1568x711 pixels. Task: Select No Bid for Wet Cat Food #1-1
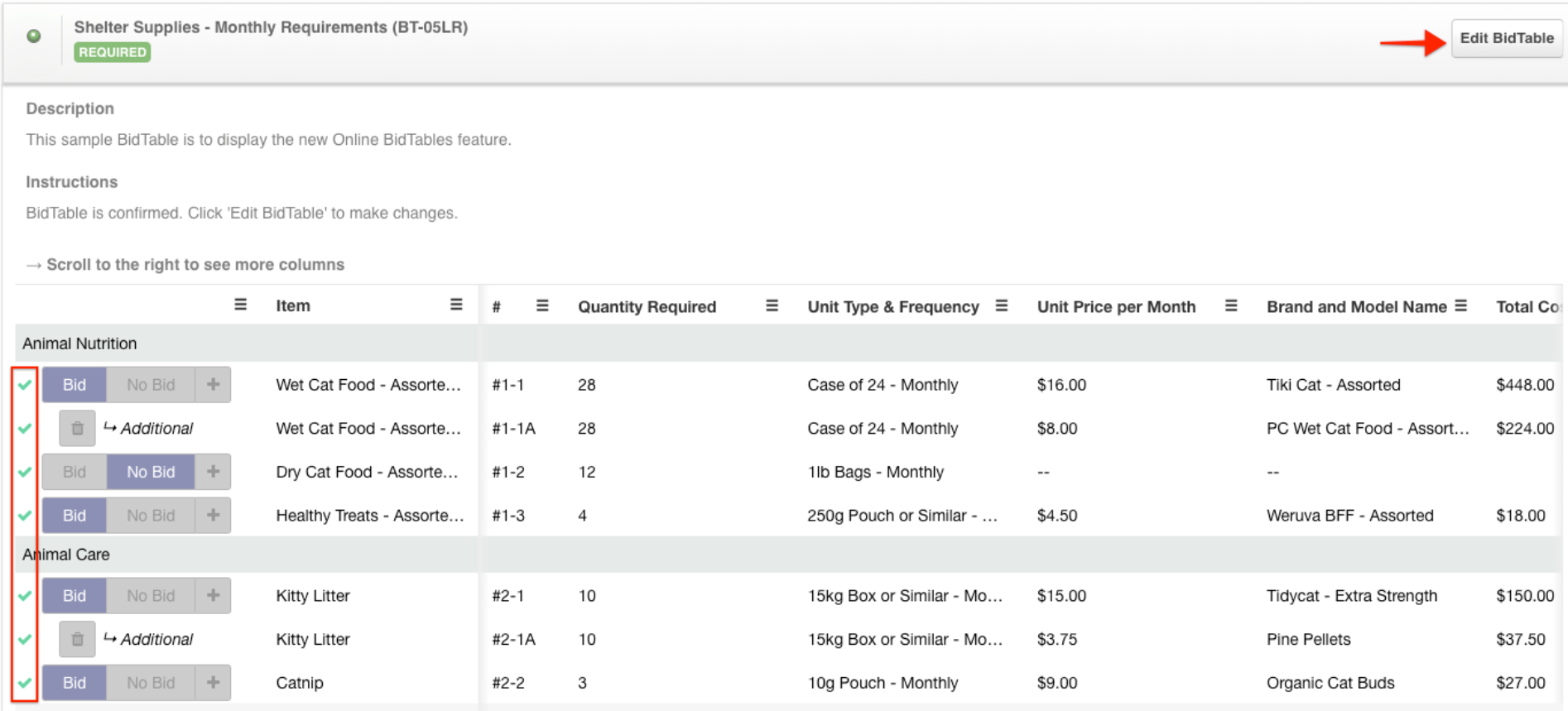click(x=151, y=385)
